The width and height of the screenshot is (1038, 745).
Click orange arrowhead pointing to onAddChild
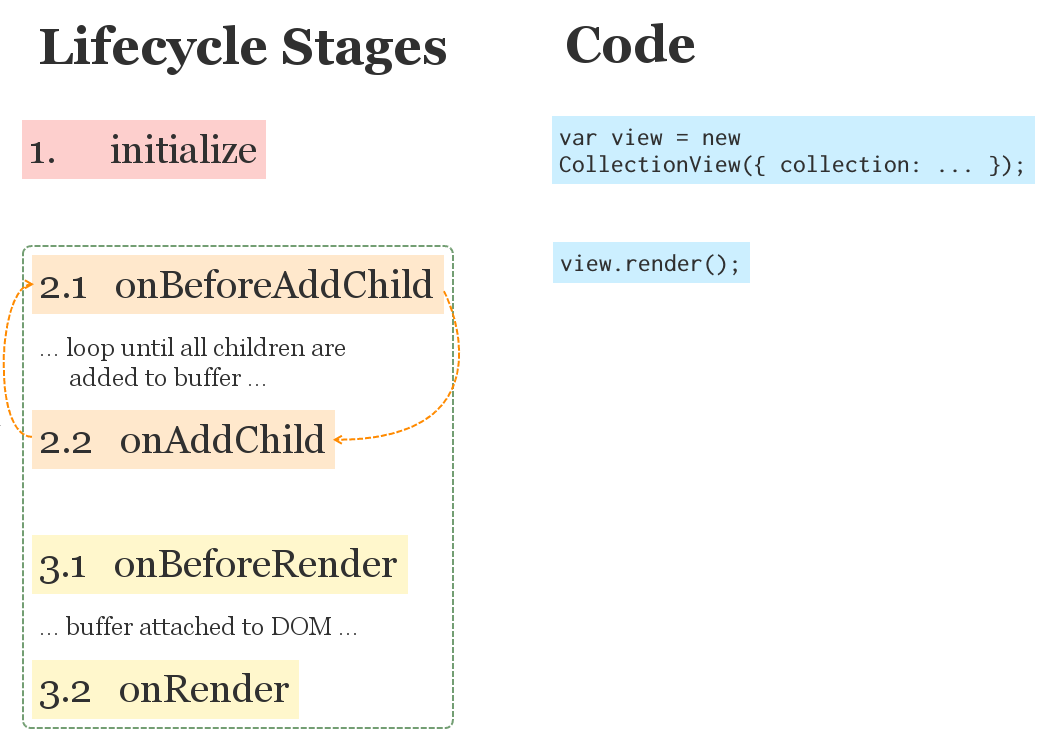click(x=338, y=439)
